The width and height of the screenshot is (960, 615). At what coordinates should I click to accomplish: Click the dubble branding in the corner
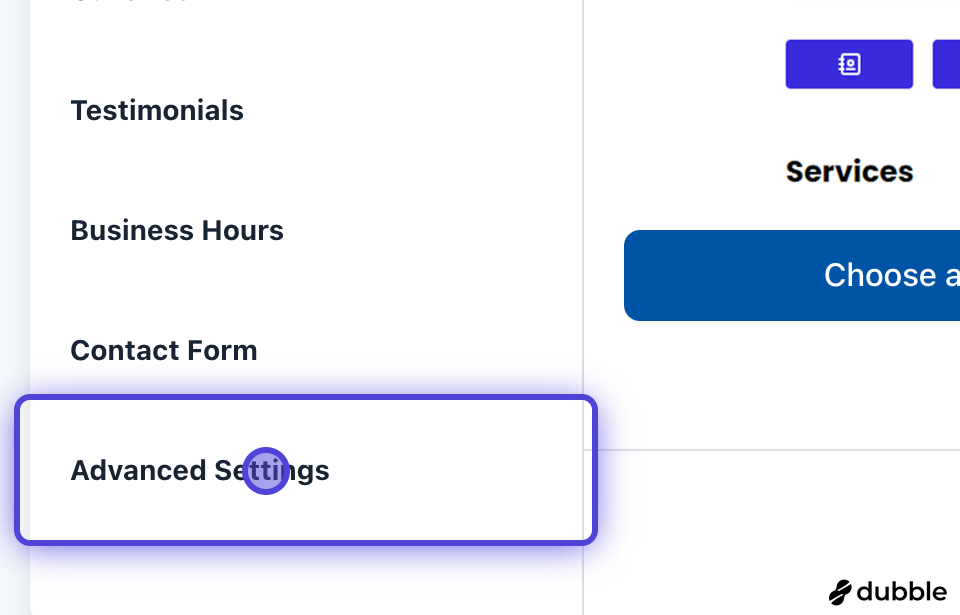point(887,592)
